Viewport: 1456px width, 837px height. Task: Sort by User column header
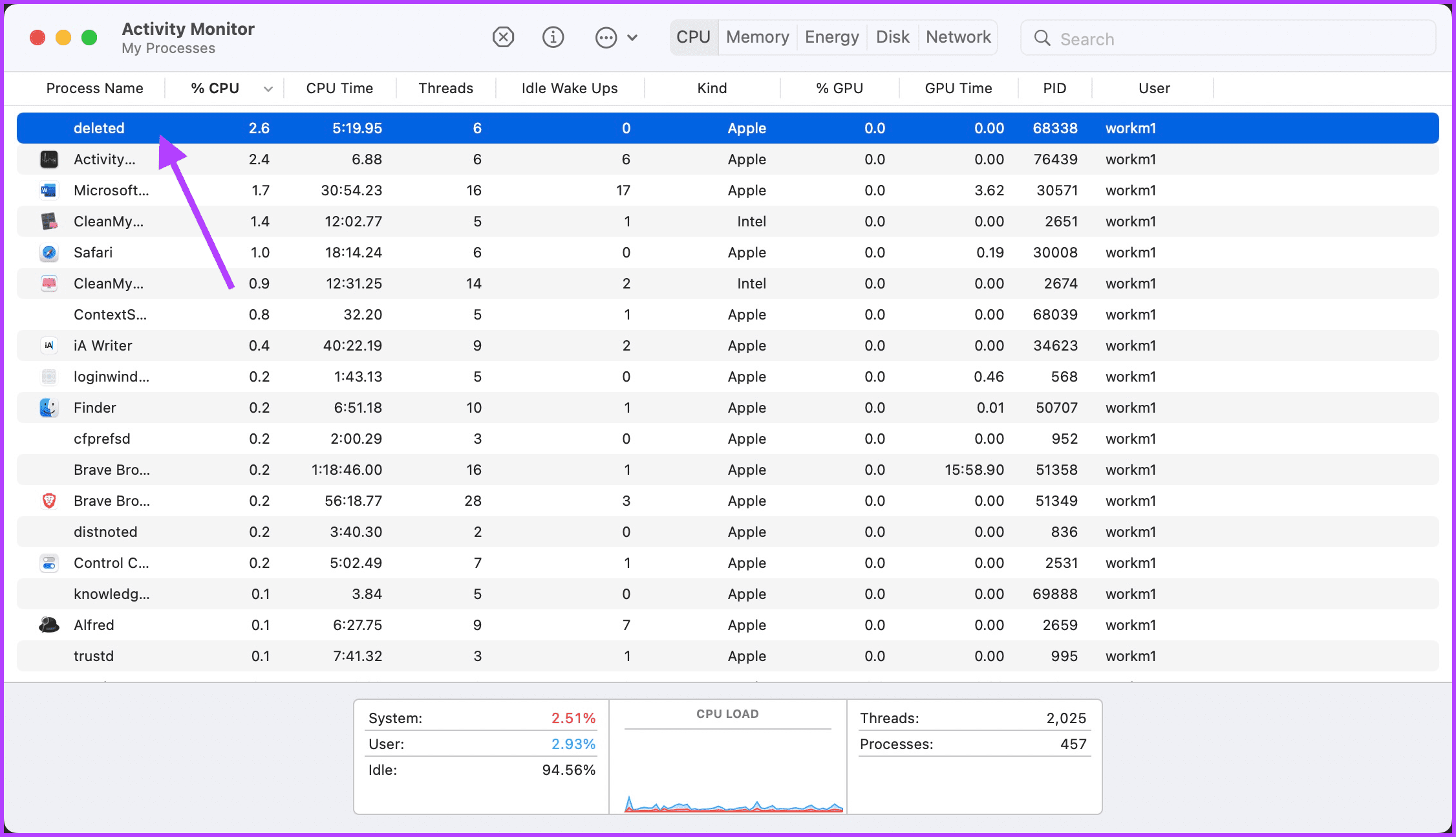(1154, 88)
